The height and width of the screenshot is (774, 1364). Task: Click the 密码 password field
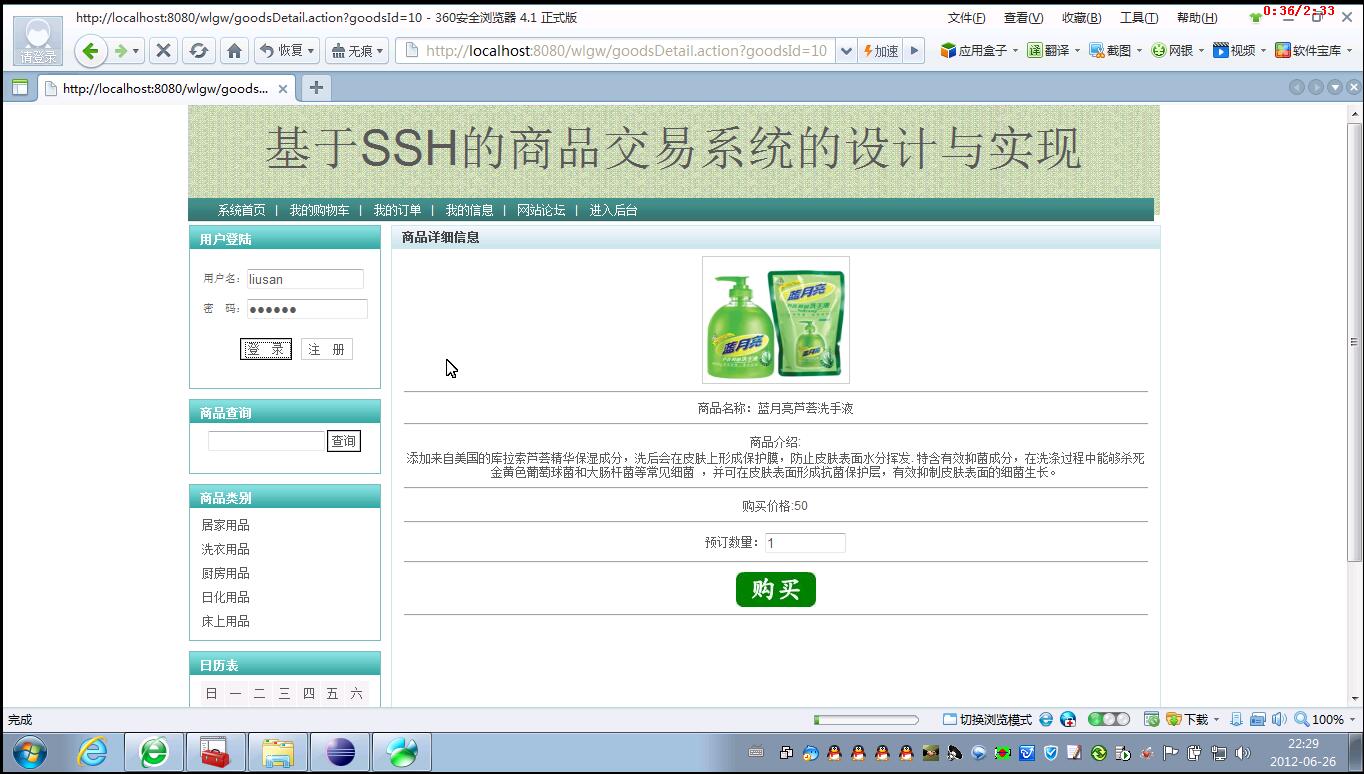pyautogui.click(x=307, y=309)
